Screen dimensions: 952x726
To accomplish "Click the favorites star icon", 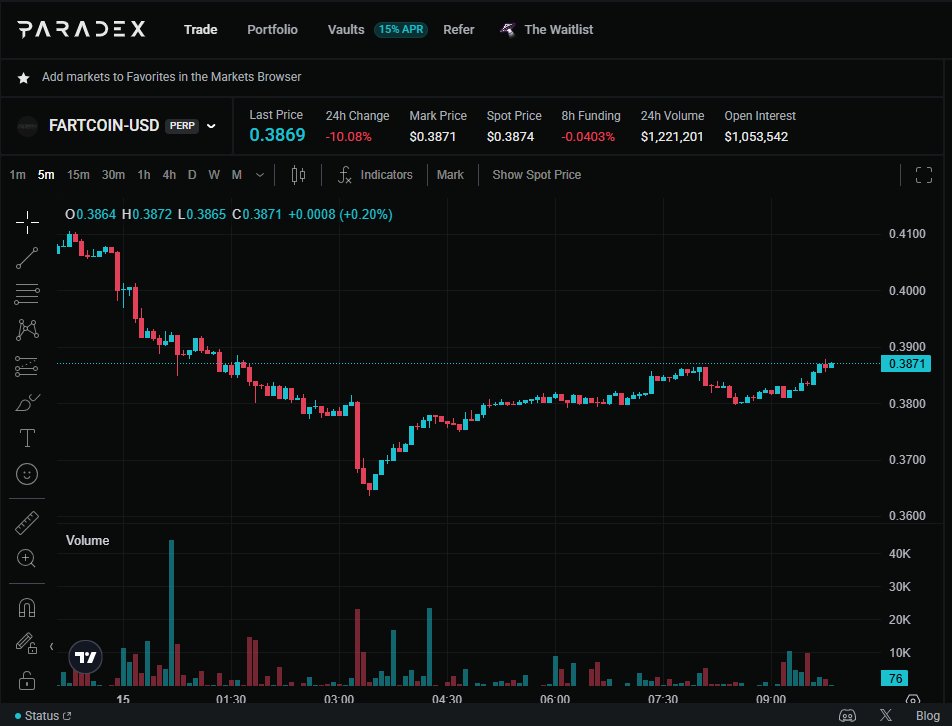I will coord(24,78).
